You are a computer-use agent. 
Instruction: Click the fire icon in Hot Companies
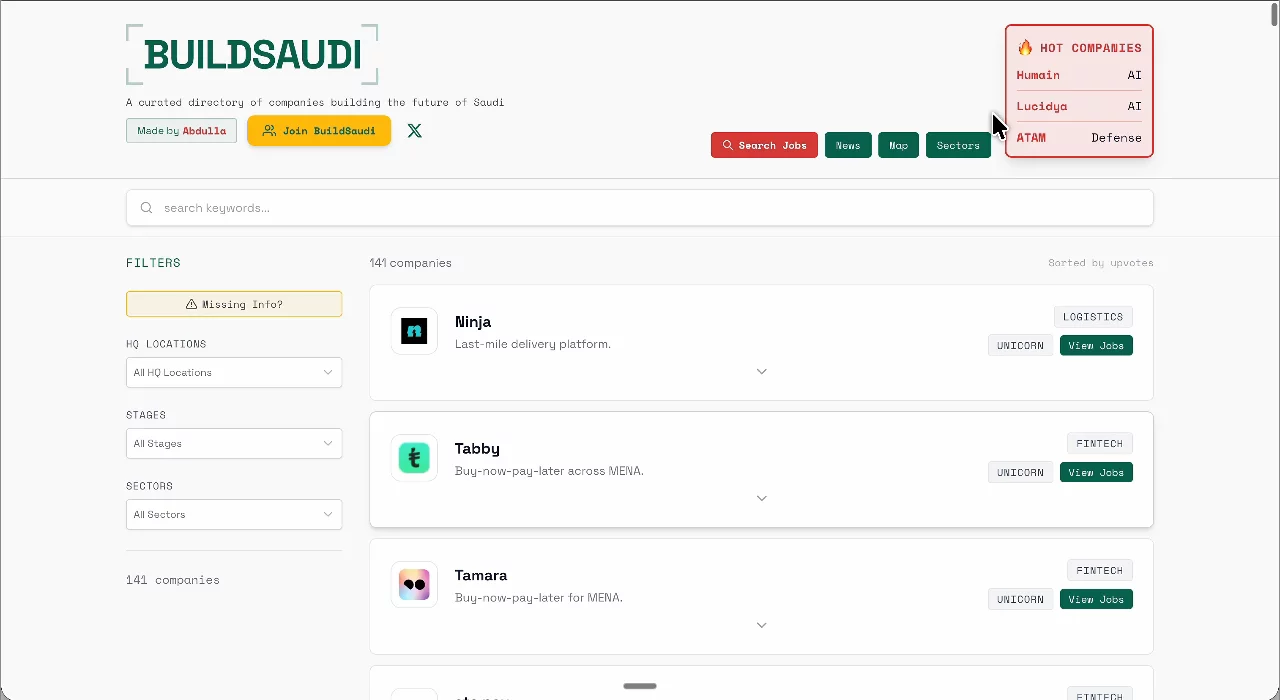1025,47
